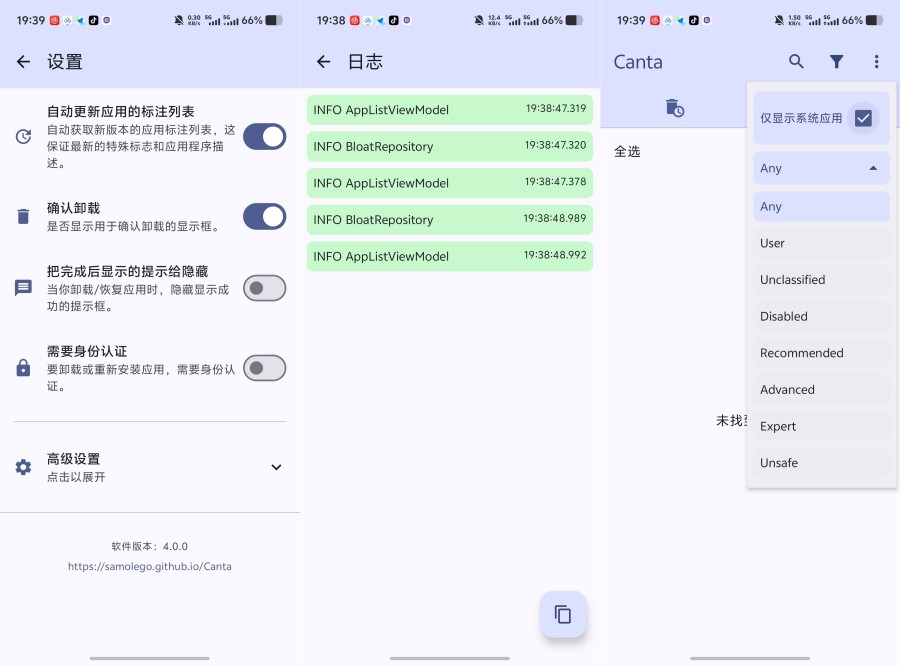
Task: Open the recycle bin history tab
Action: point(674,108)
